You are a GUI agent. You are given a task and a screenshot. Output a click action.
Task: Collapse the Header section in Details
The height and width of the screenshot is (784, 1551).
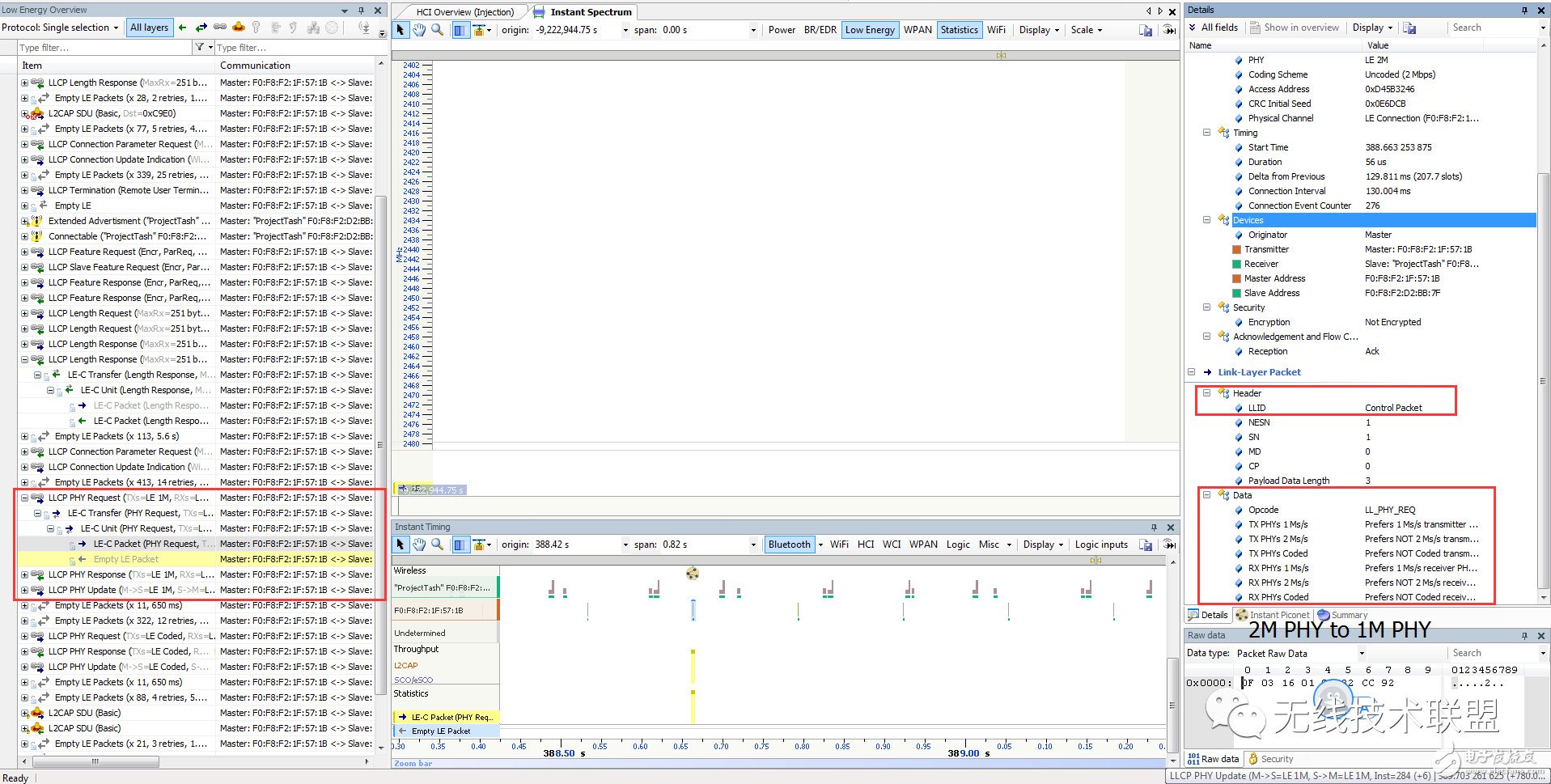[x=1206, y=393]
